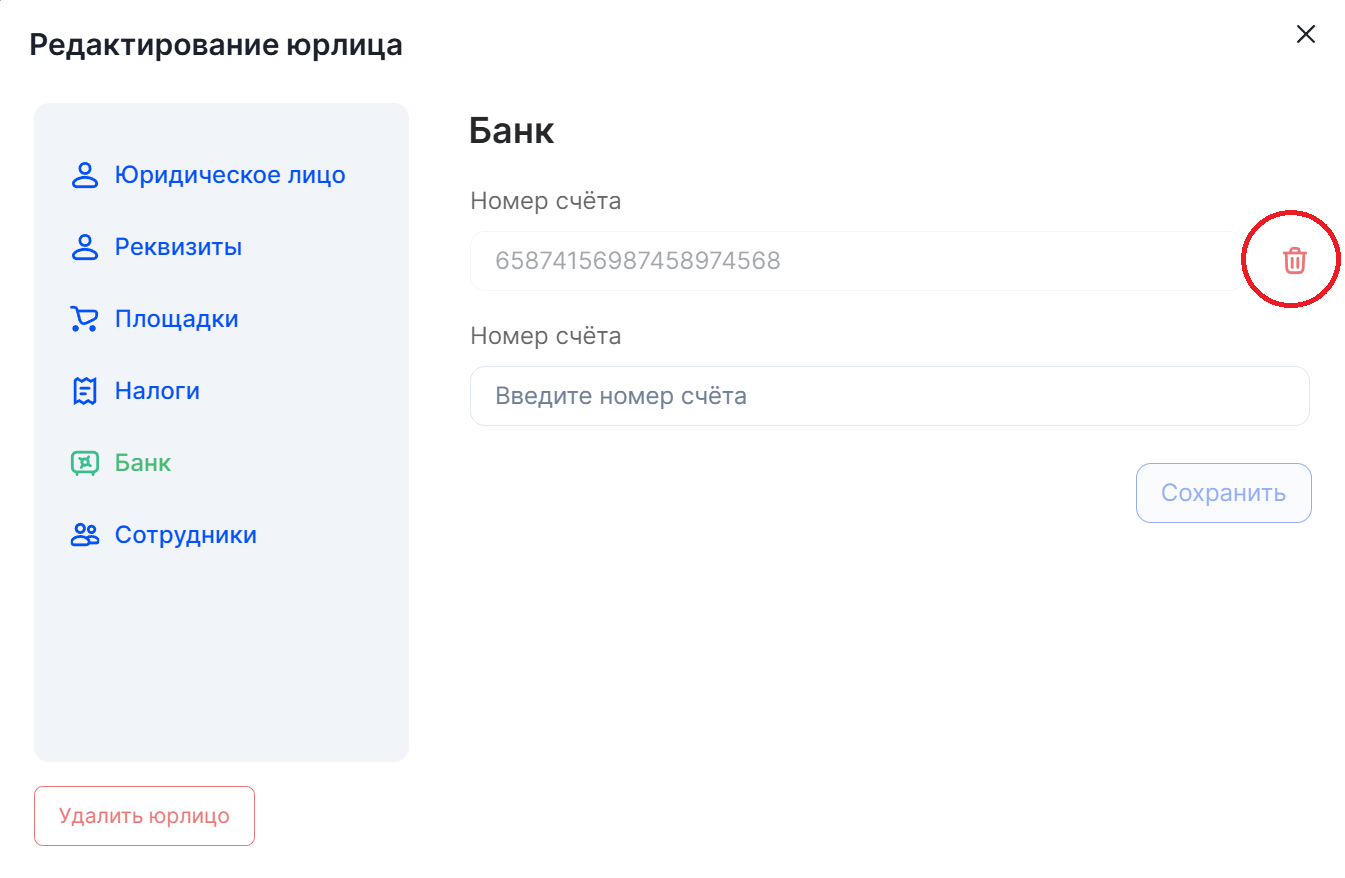This screenshot has width=1345, height=878.
Task: Select the Налоги menu item
Action: (x=157, y=391)
